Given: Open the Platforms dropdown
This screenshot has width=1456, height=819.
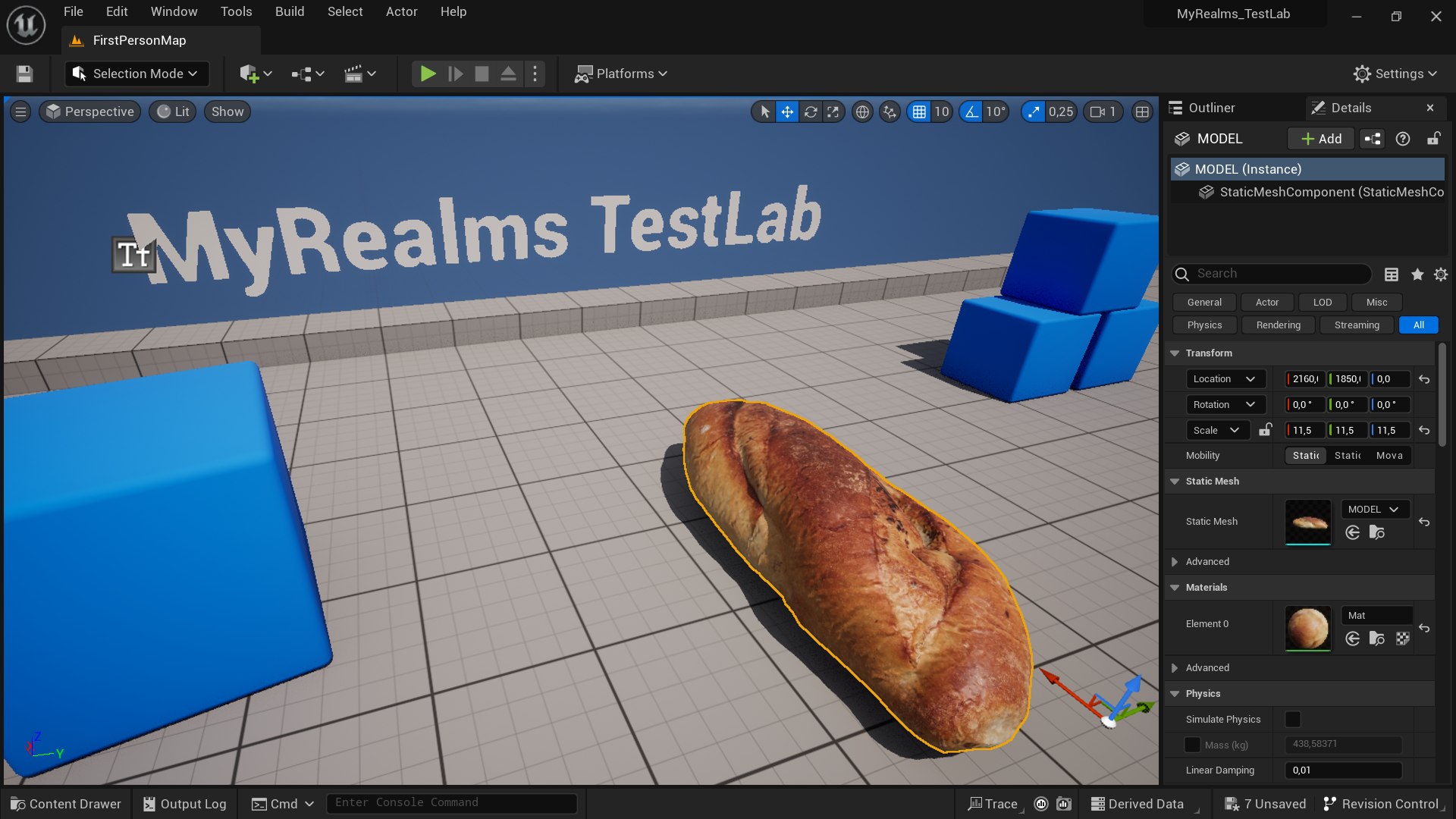Looking at the screenshot, I should tap(621, 74).
